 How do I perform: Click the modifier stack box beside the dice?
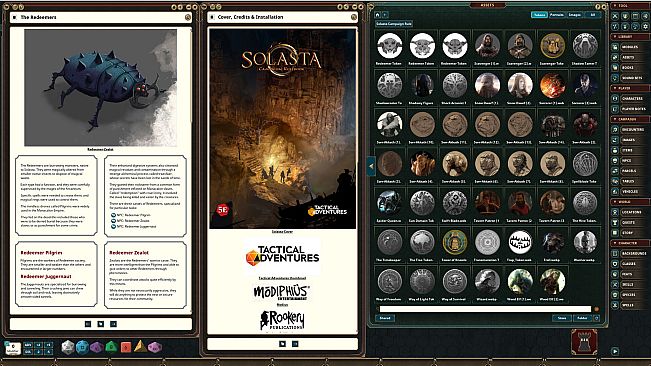(13, 348)
